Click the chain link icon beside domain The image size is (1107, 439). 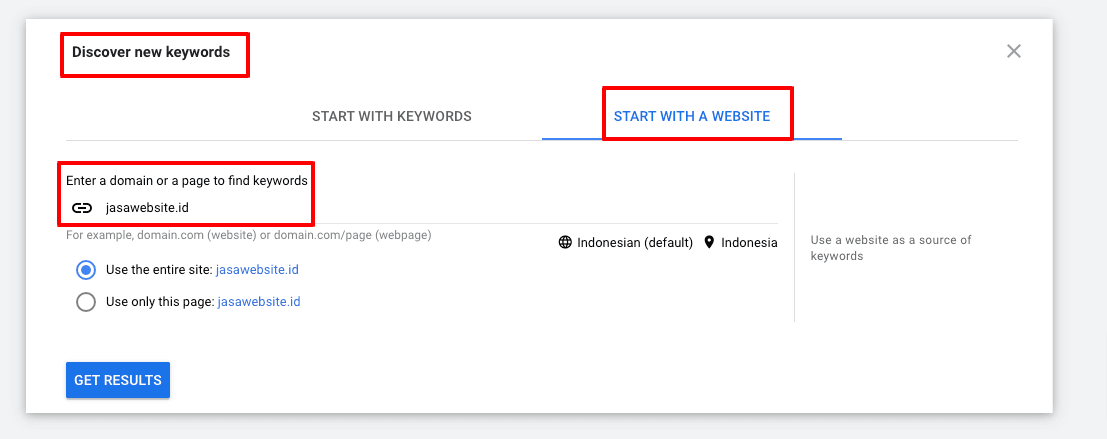coord(82,208)
